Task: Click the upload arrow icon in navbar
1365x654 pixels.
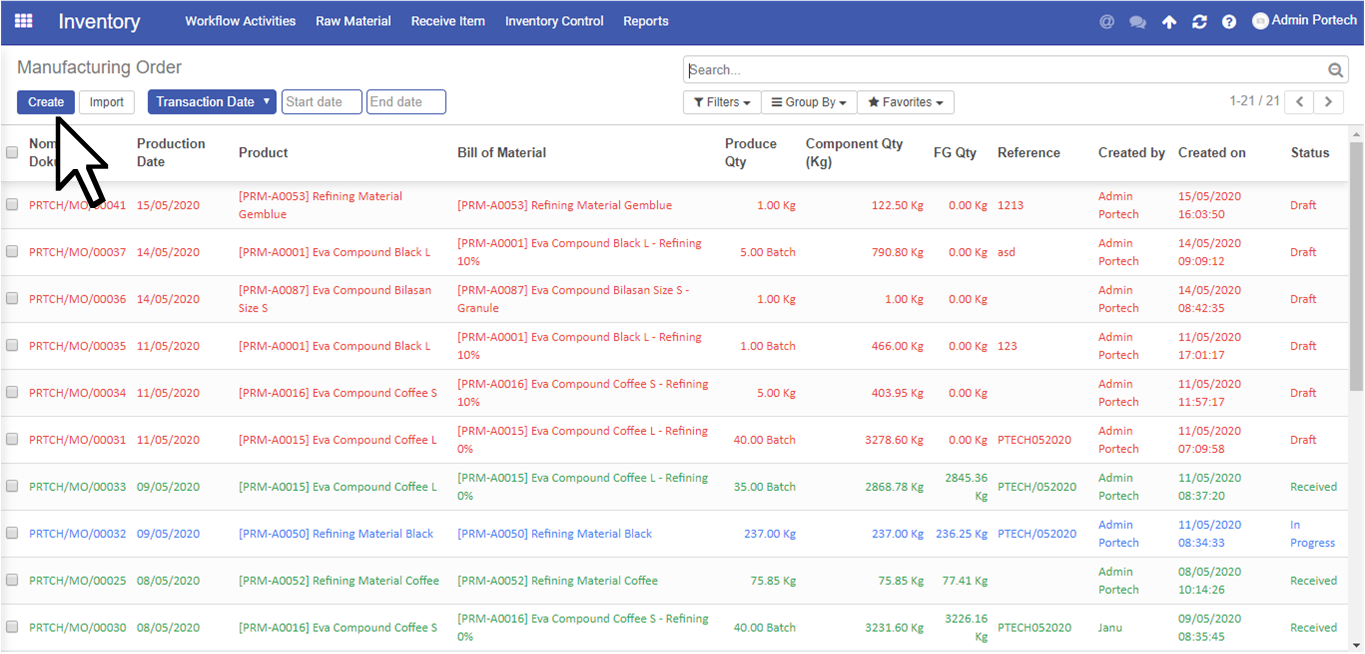Action: [x=1168, y=21]
